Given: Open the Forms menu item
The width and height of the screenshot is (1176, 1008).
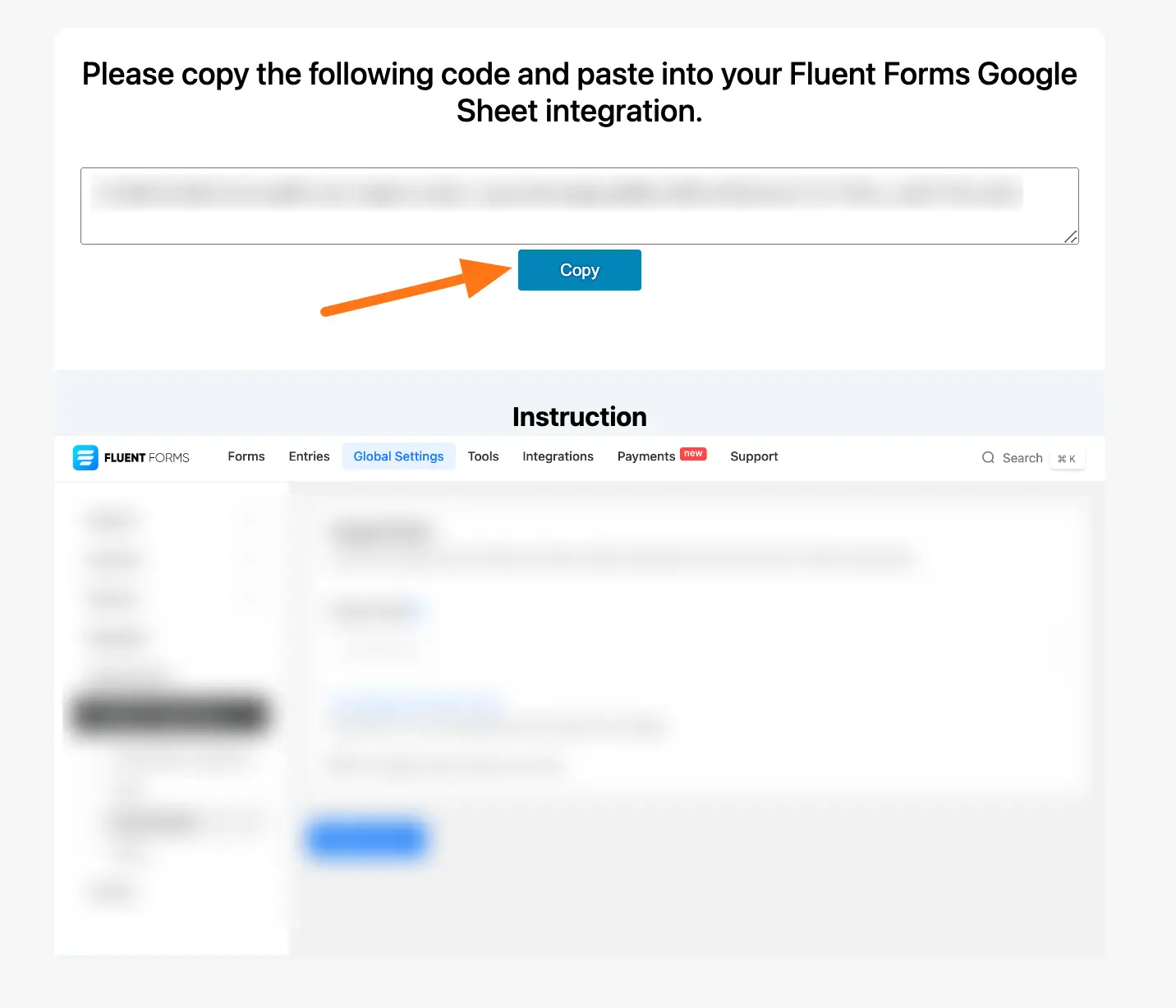Looking at the screenshot, I should (x=246, y=456).
